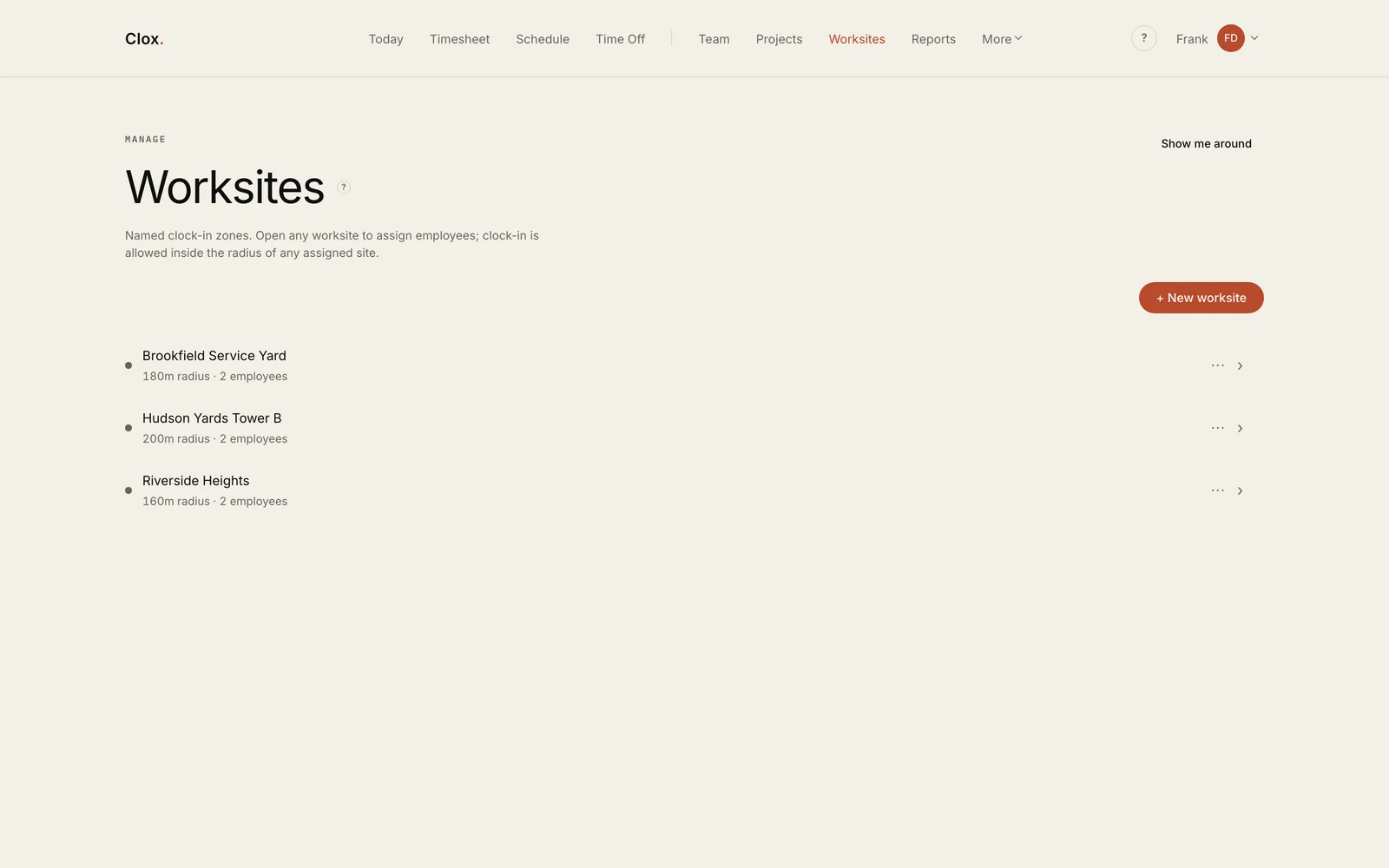Screen dimensions: 1389x868
Task: Expand Brookfield Service Yard with its chevron
Action: pos(1240,365)
